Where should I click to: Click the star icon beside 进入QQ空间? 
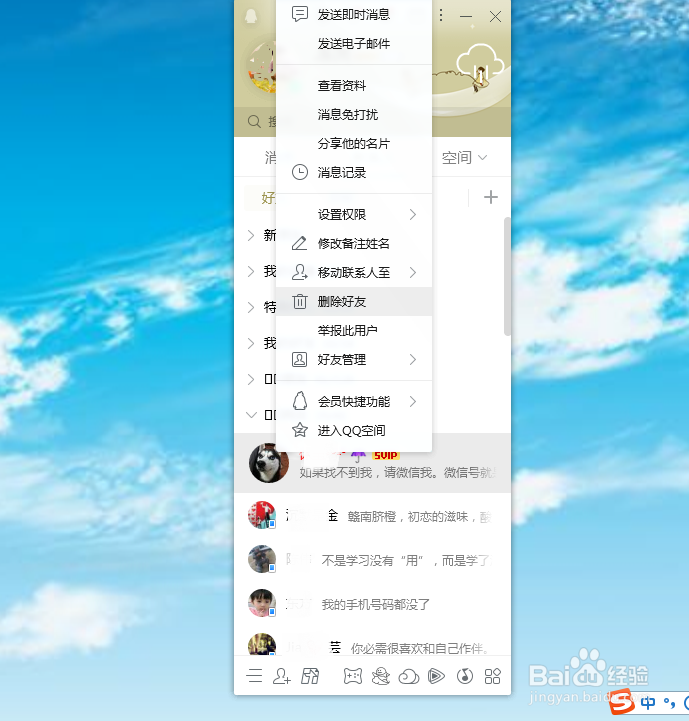pos(300,430)
